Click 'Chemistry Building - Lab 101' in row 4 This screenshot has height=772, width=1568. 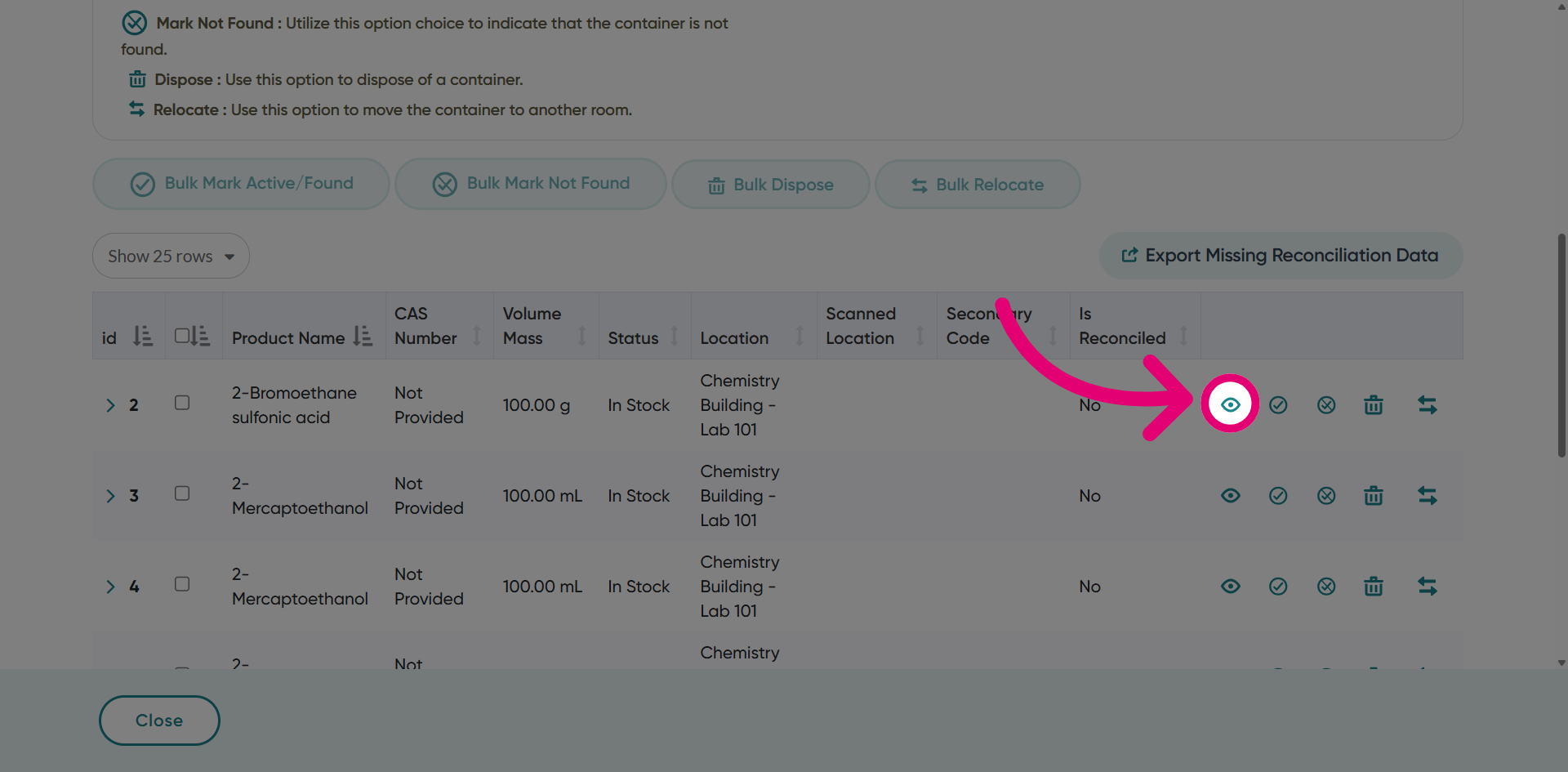tap(740, 587)
